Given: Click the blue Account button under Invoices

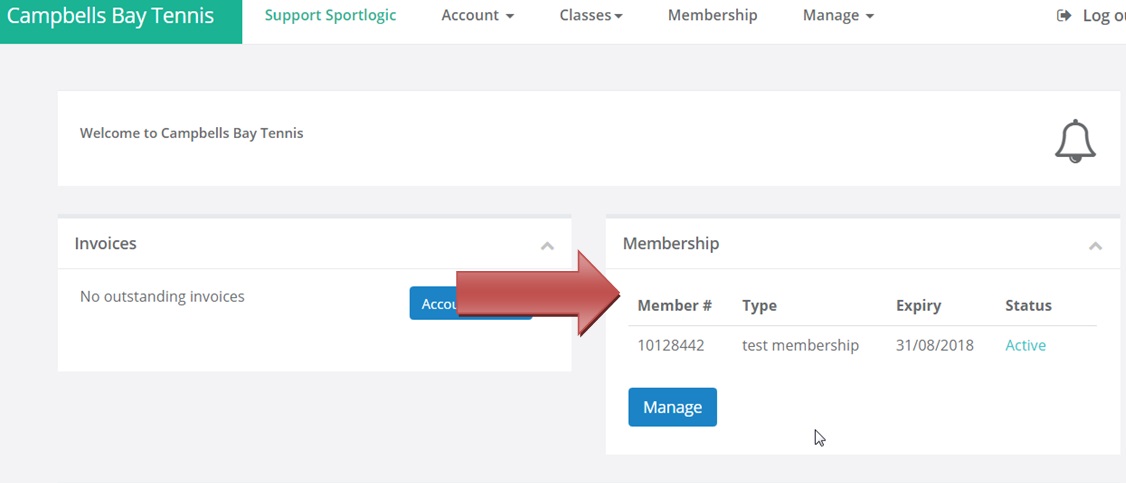Looking at the screenshot, I should point(433,304).
